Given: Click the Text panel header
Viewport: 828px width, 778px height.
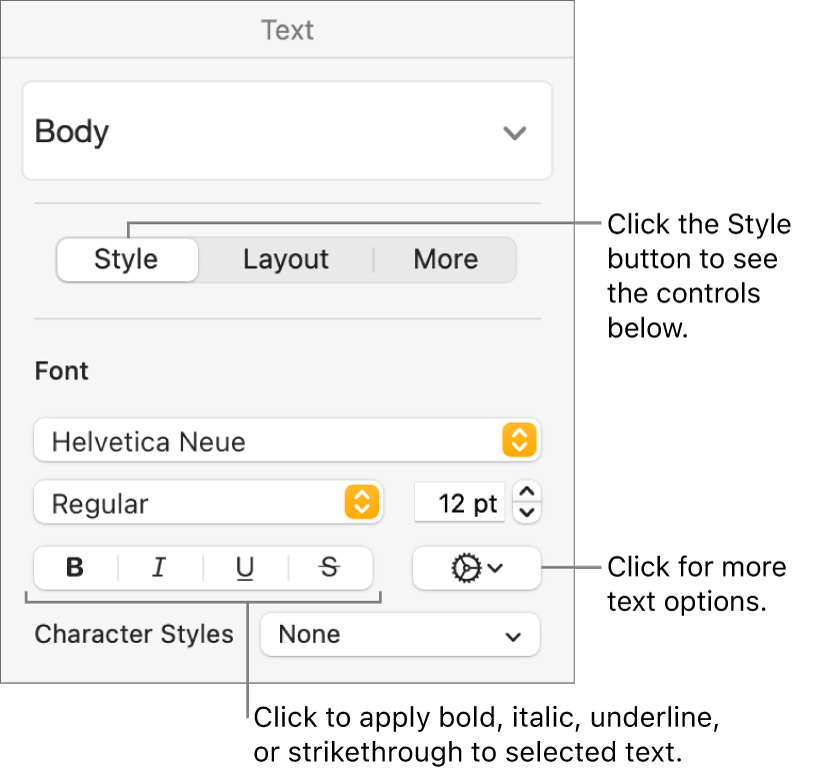Looking at the screenshot, I should pos(287,30).
